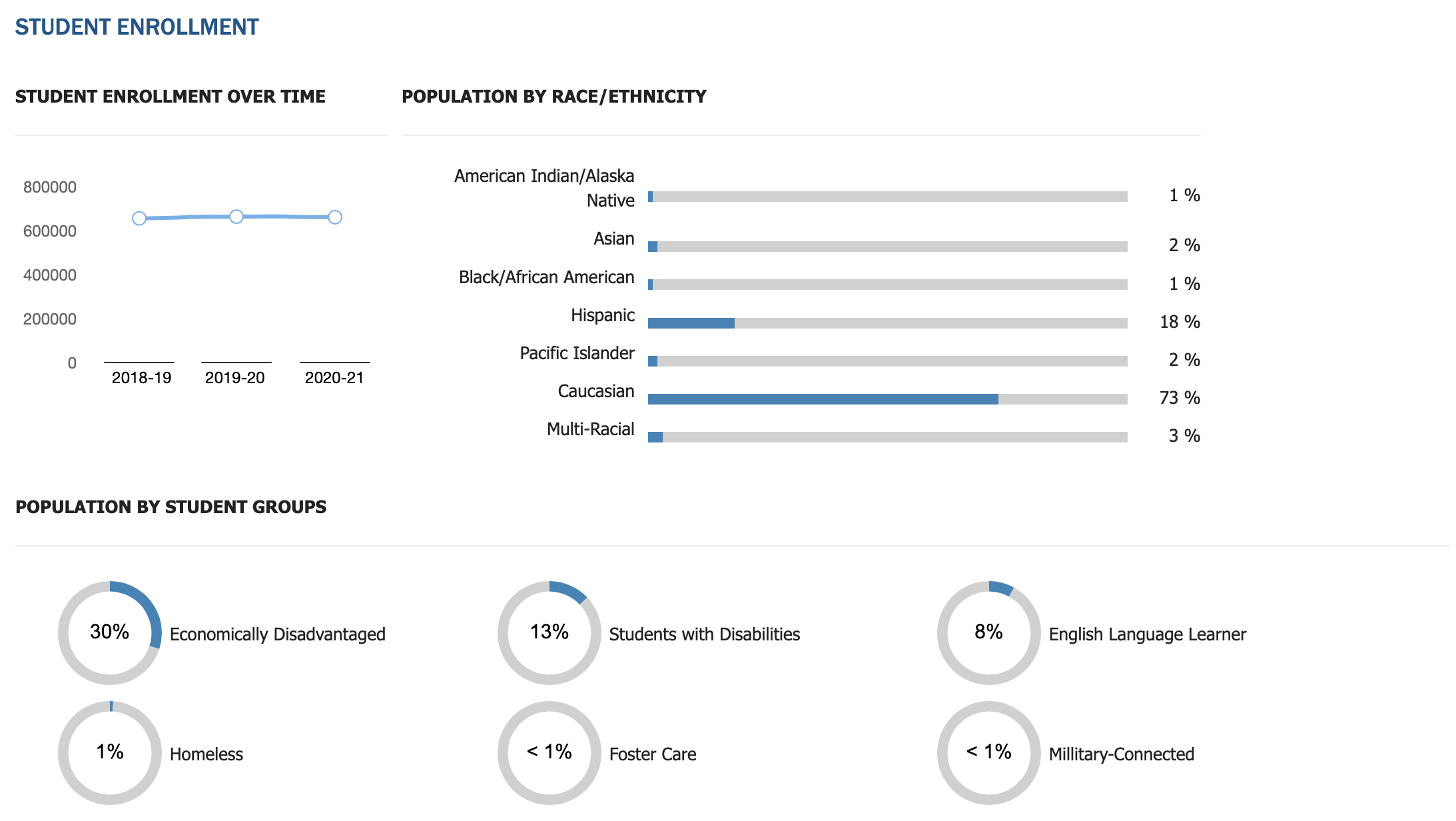Click the Hispanic 18% bar
This screenshot has height=821, width=1456.
[x=888, y=323]
